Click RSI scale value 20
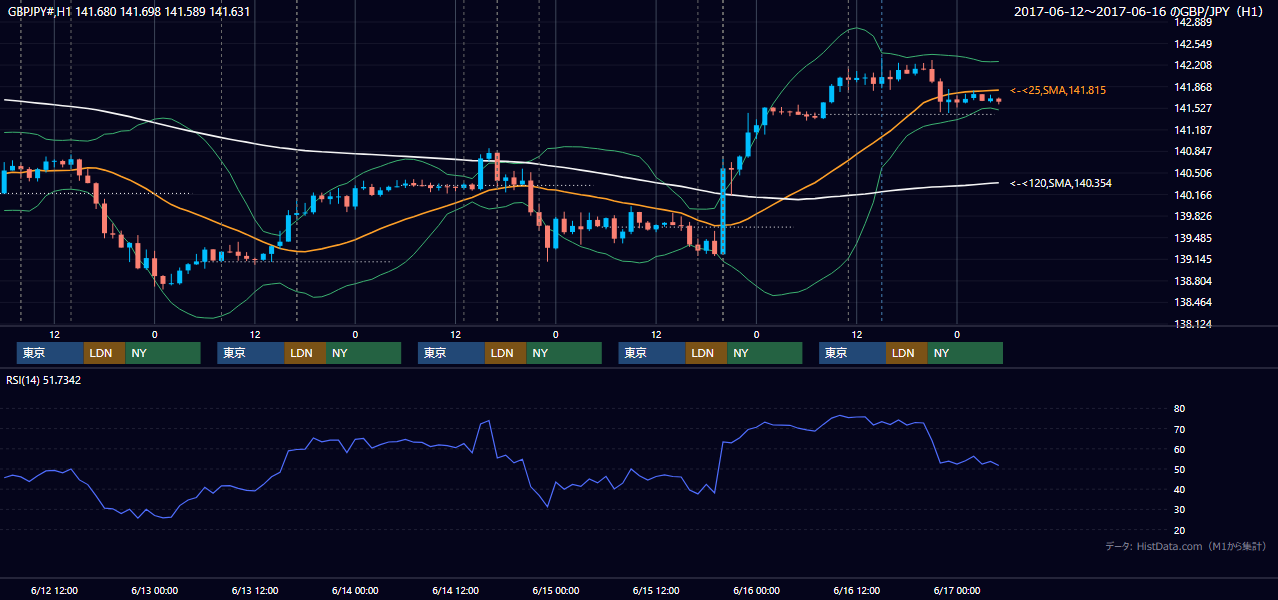Screen dimensions: 1278x600 click(x=1180, y=530)
